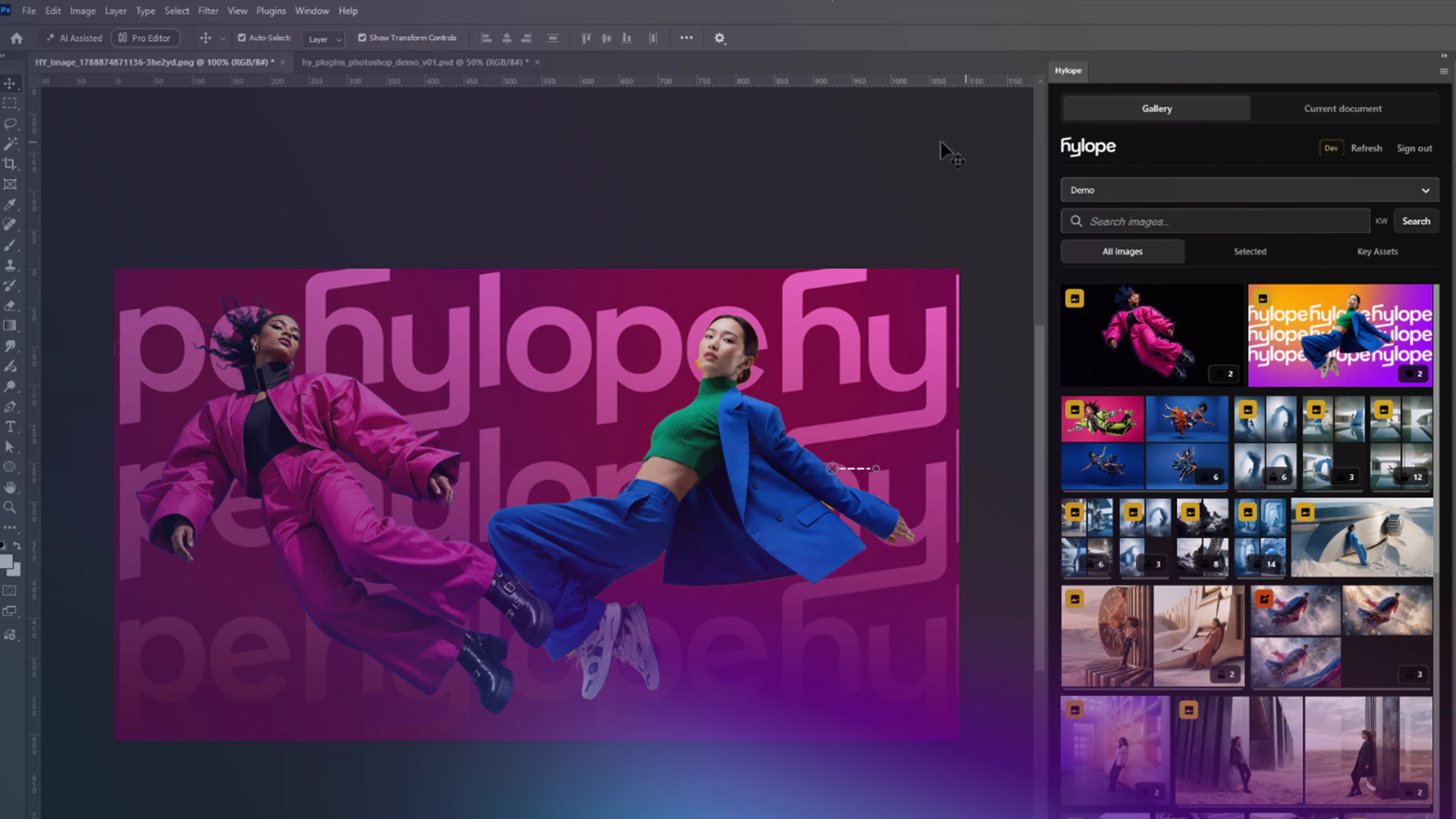Open the Plugins menu
1456x819 pixels.
[271, 11]
